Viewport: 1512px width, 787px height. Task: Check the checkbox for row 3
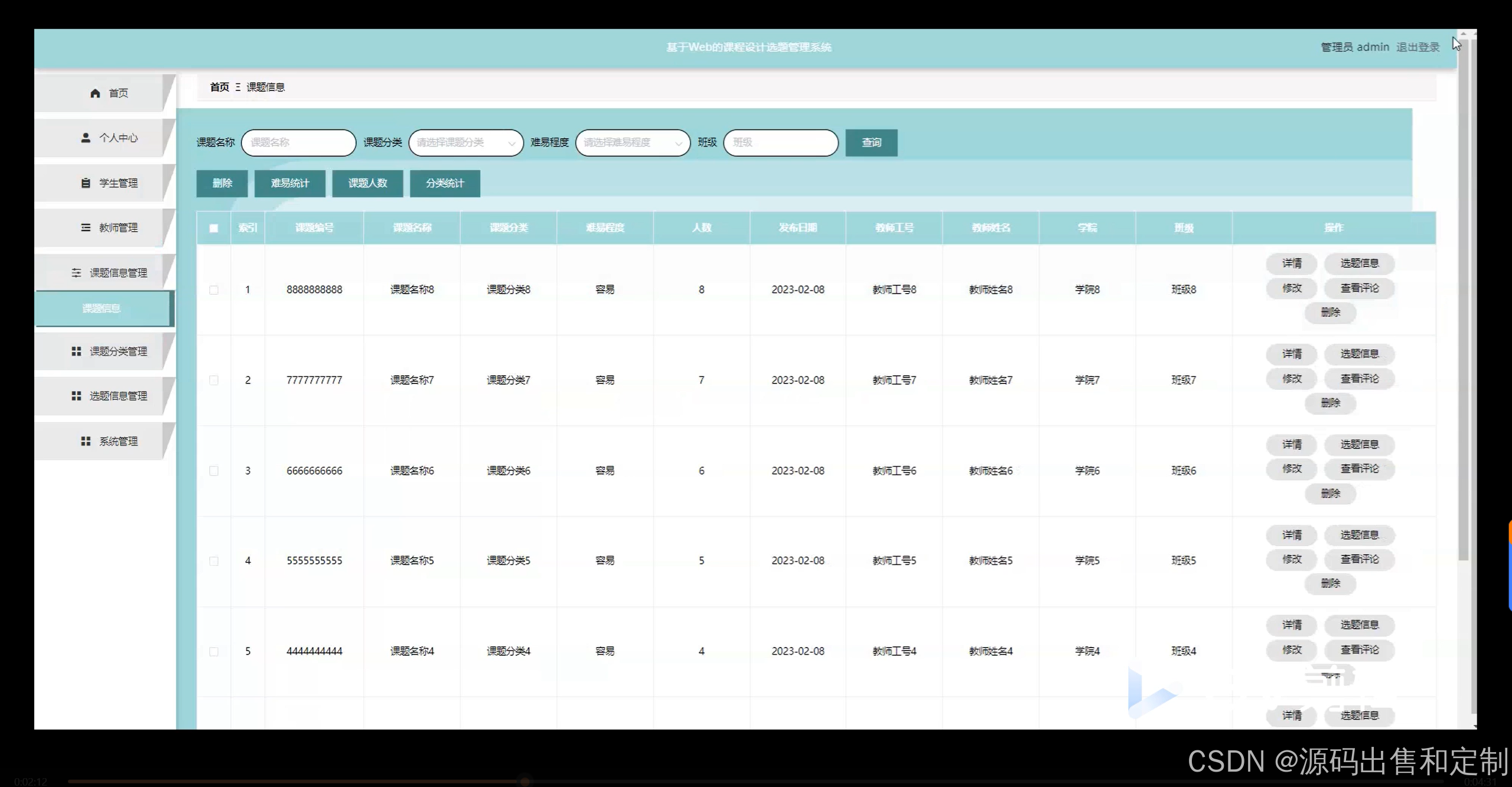tap(214, 471)
